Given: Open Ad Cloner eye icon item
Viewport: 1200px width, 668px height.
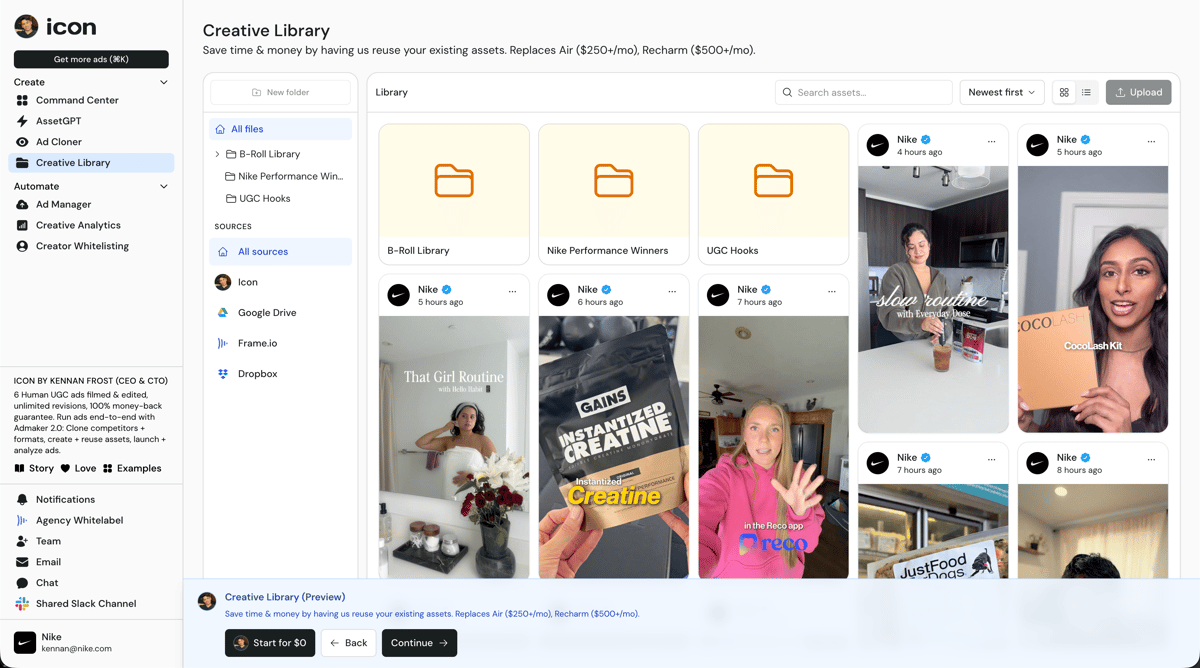Looking at the screenshot, I should [58, 142].
